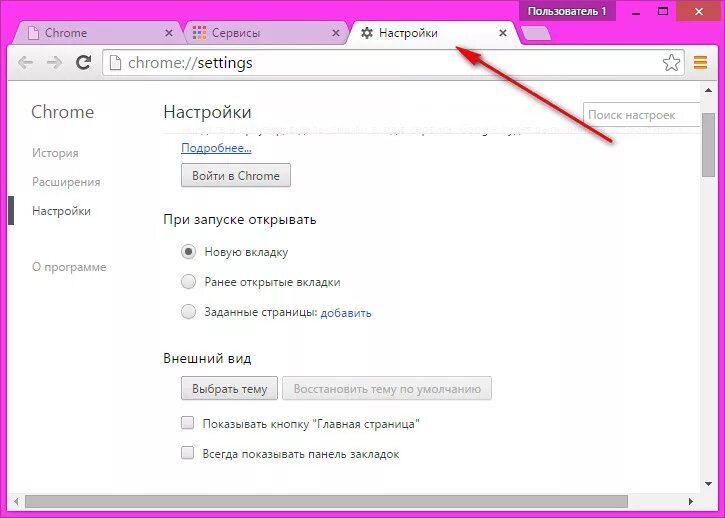The width and height of the screenshot is (725, 518).
Task: Click the При запуске открывать heading
Action: pyautogui.click(x=240, y=219)
